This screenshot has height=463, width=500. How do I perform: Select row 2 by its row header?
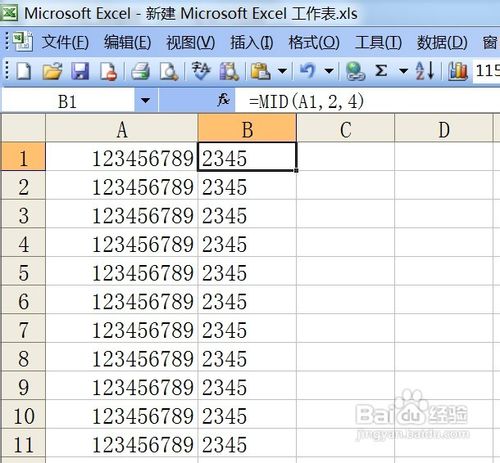click(x=23, y=186)
